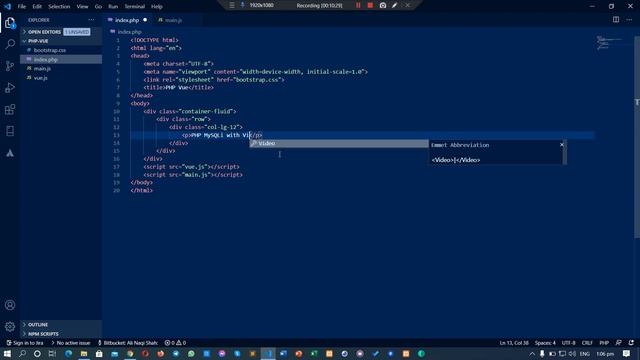The width and height of the screenshot is (640, 360).
Task: Open errors and warnings count in status bar
Action: point(175,343)
